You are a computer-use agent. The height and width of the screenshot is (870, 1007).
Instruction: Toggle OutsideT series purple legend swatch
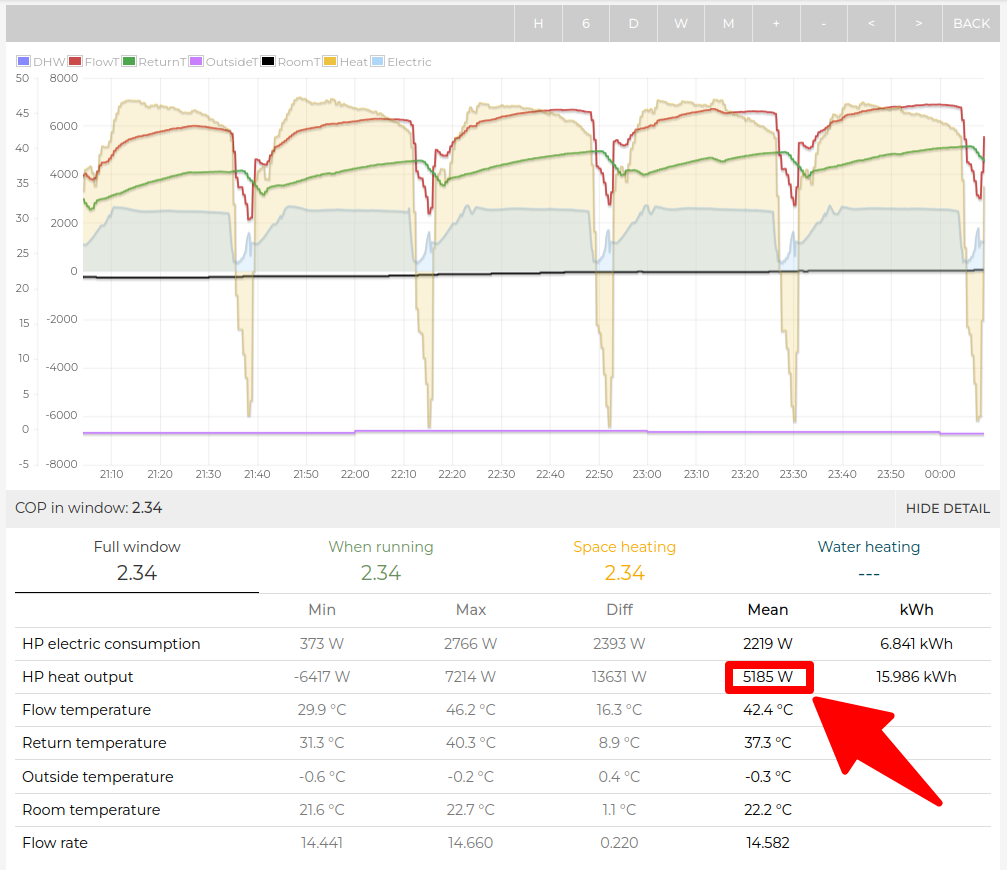click(196, 62)
